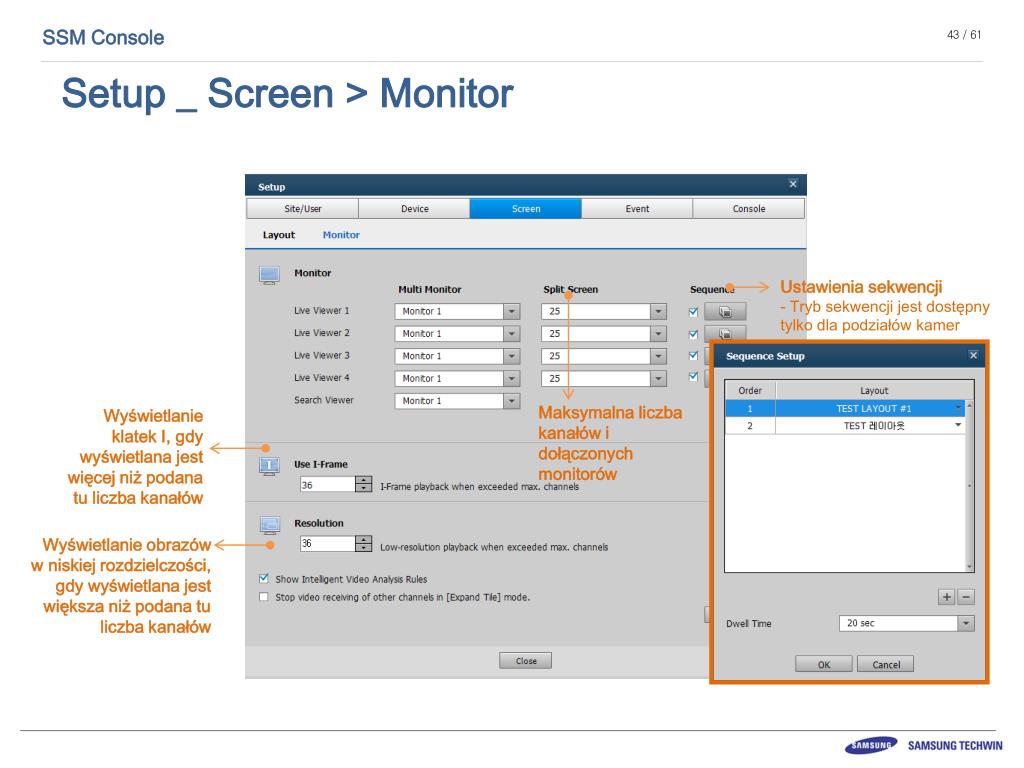Expand layout dropdown in order 2 row
The image size is (1024, 768).
958,425
